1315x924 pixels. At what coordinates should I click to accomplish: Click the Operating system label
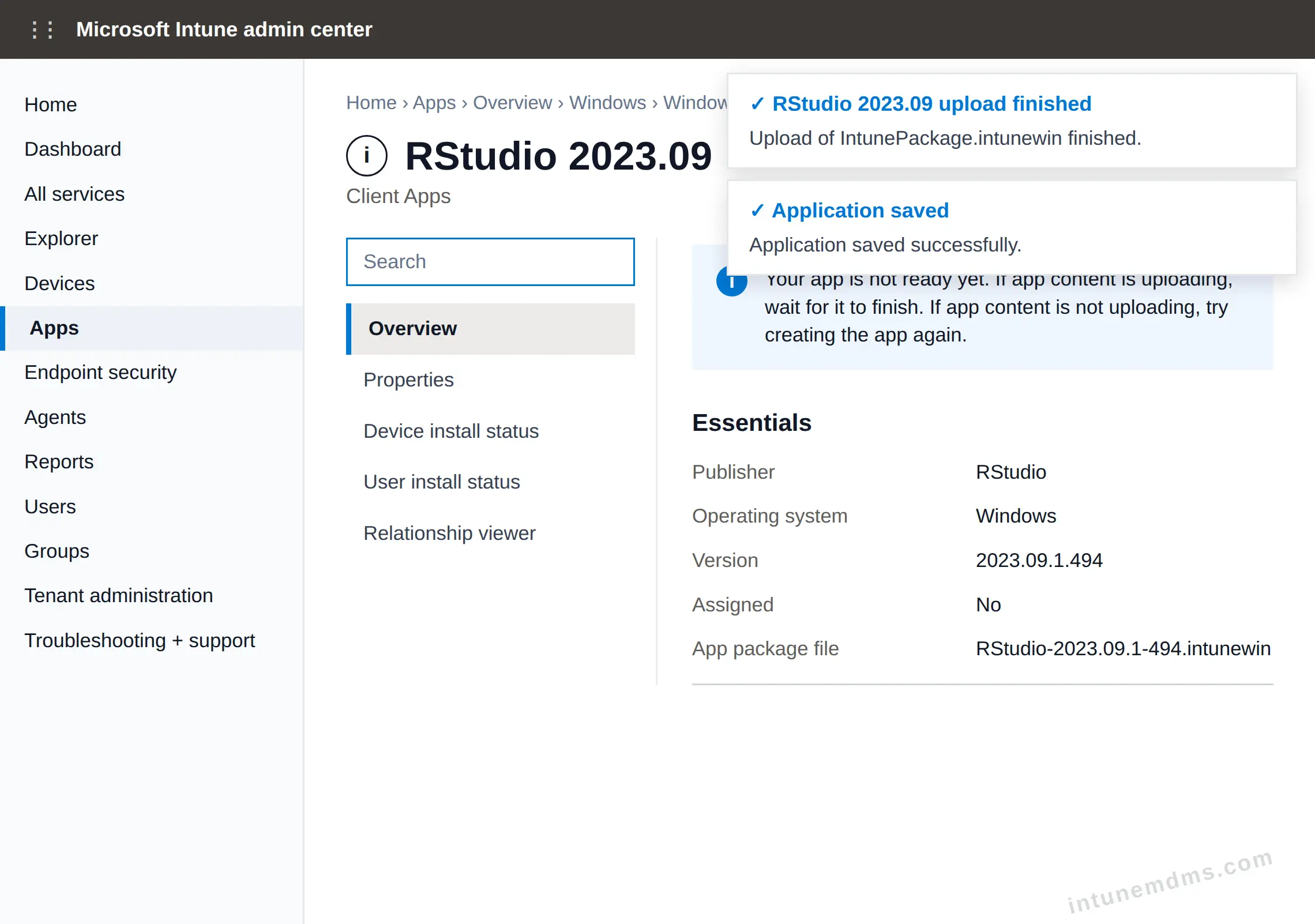770,516
